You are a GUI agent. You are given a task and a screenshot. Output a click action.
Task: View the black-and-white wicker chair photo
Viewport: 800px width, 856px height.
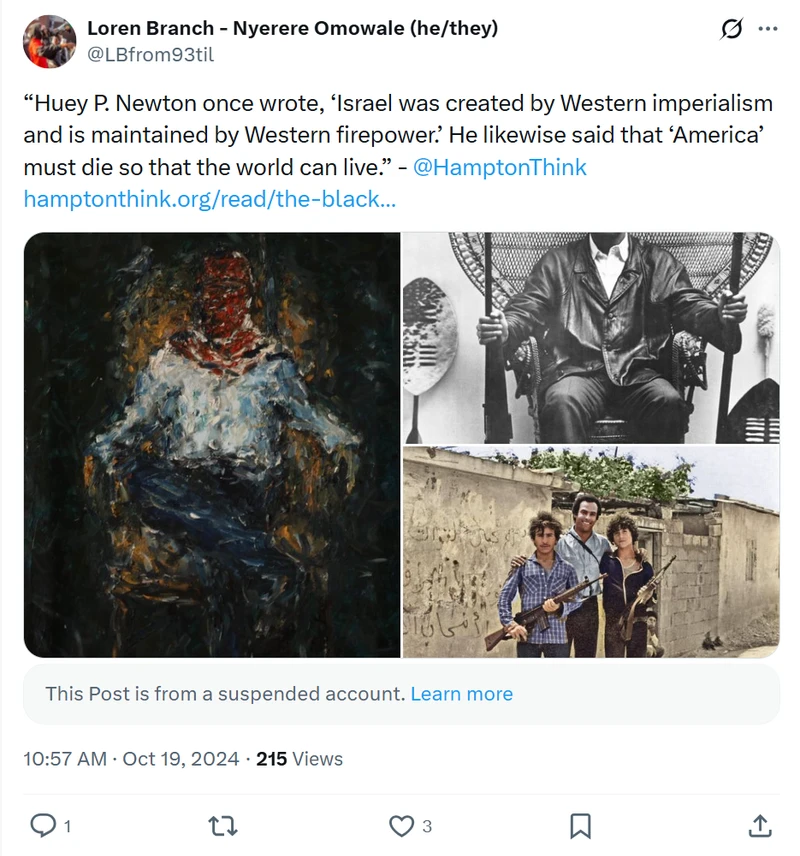tap(591, 337)
